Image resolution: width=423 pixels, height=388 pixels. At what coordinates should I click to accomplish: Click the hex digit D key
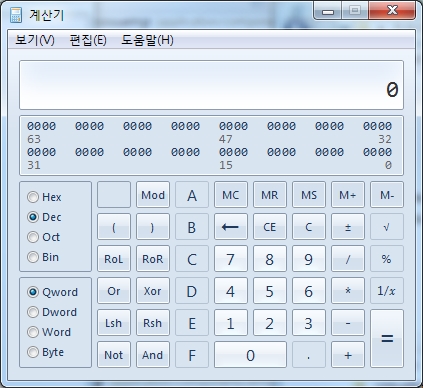[x=192, y=291]
